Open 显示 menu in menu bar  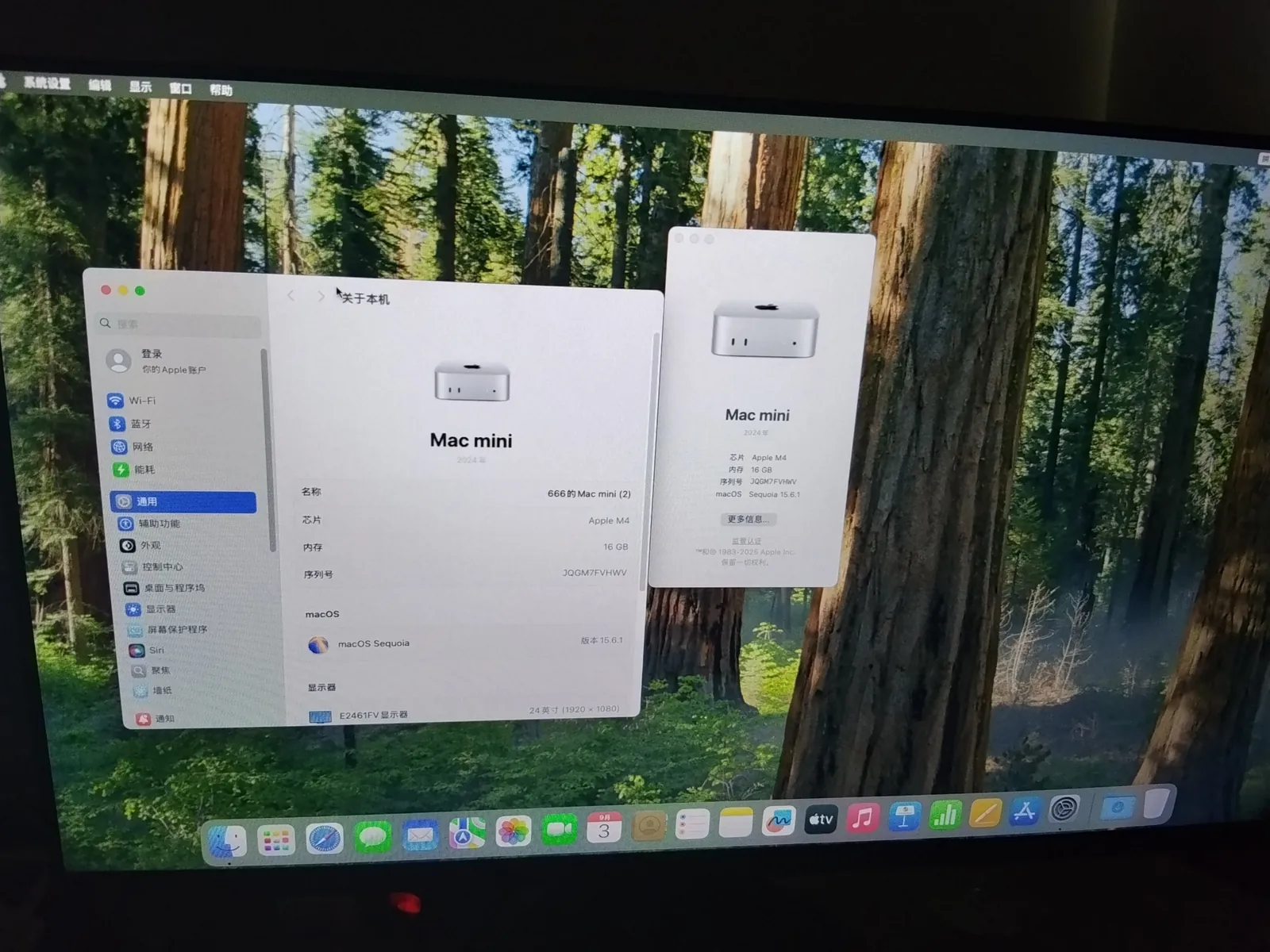pyautogui.click(x=140, y=86)
